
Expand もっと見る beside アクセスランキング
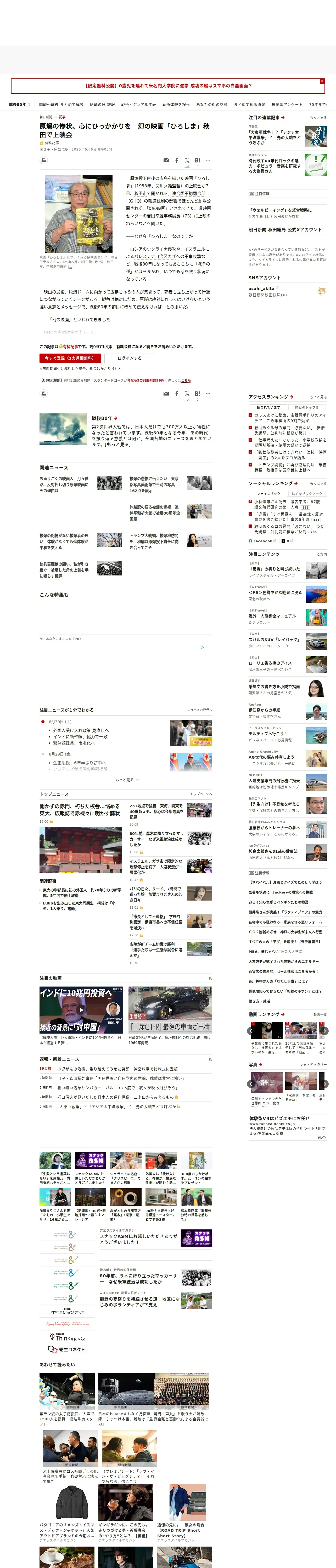coord(318,397)
